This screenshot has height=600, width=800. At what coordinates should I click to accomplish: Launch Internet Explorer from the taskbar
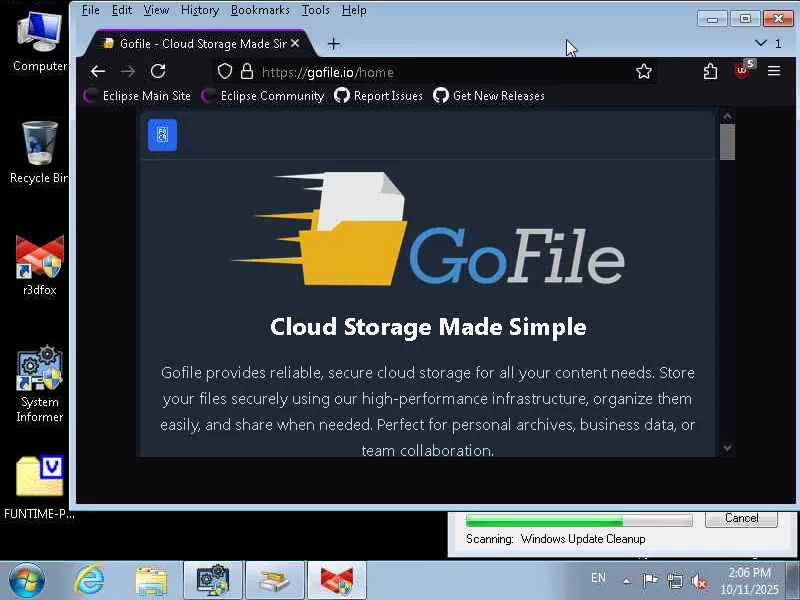click(89, 581)
